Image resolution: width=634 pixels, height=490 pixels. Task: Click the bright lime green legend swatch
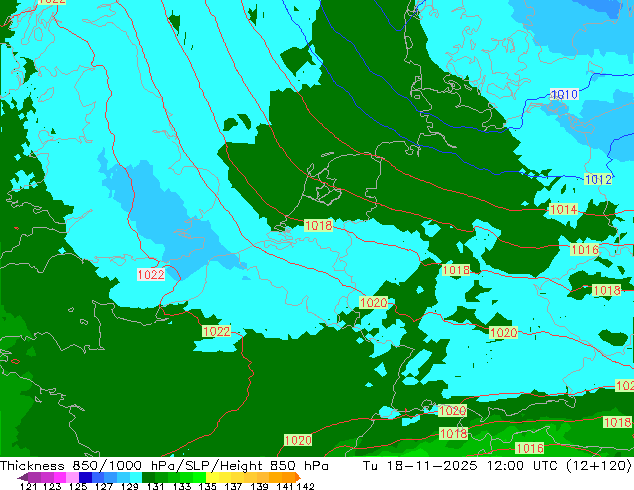[x=199, y=478]
